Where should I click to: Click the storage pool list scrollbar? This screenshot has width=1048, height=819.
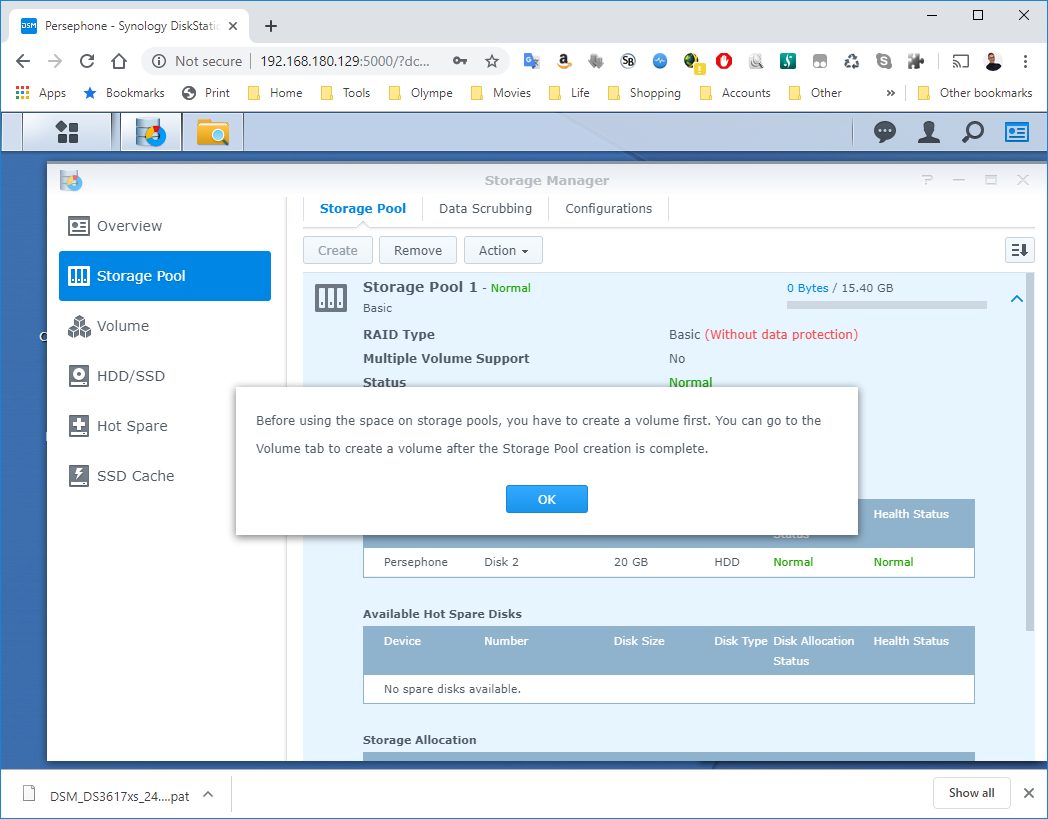(1030, 451)
